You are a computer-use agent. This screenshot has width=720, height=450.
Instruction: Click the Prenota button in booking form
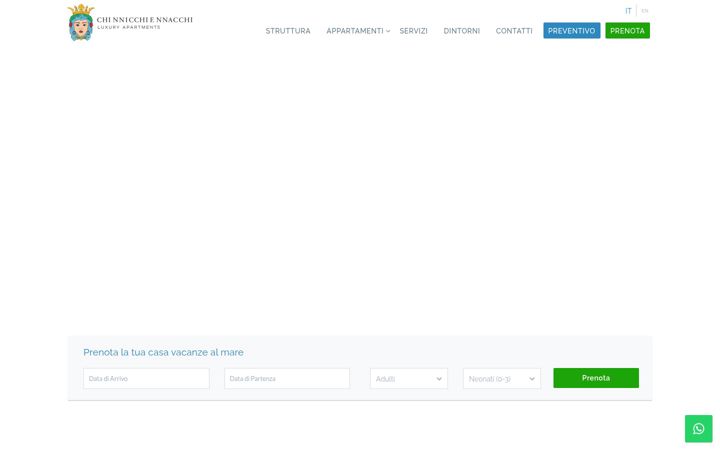(x=596, y=378)
